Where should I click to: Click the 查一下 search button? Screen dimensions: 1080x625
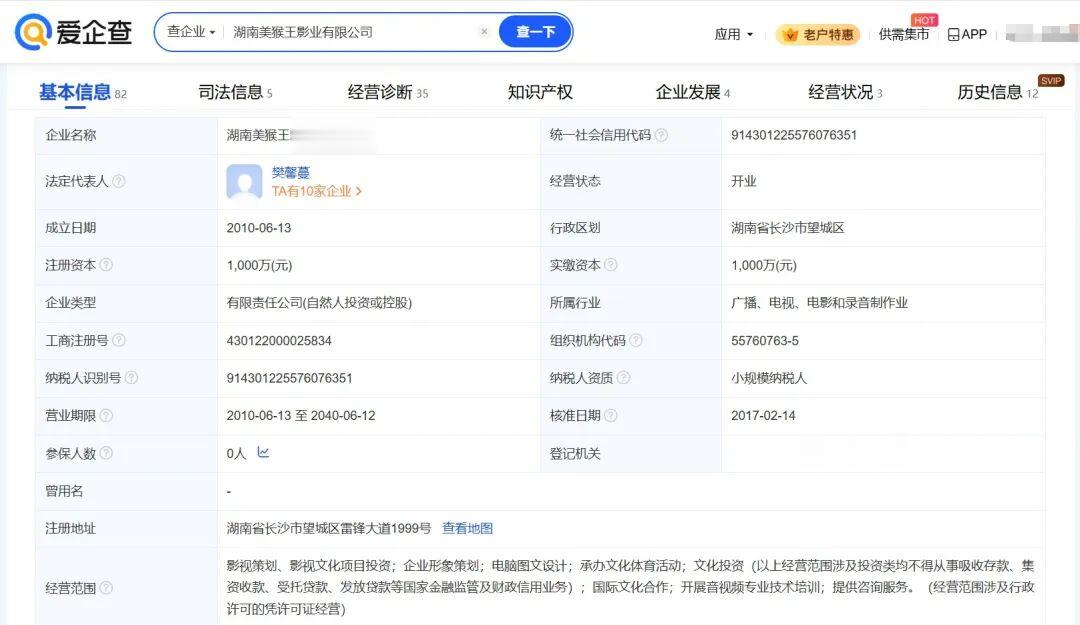pyautogui.click(x=535, y=32)
